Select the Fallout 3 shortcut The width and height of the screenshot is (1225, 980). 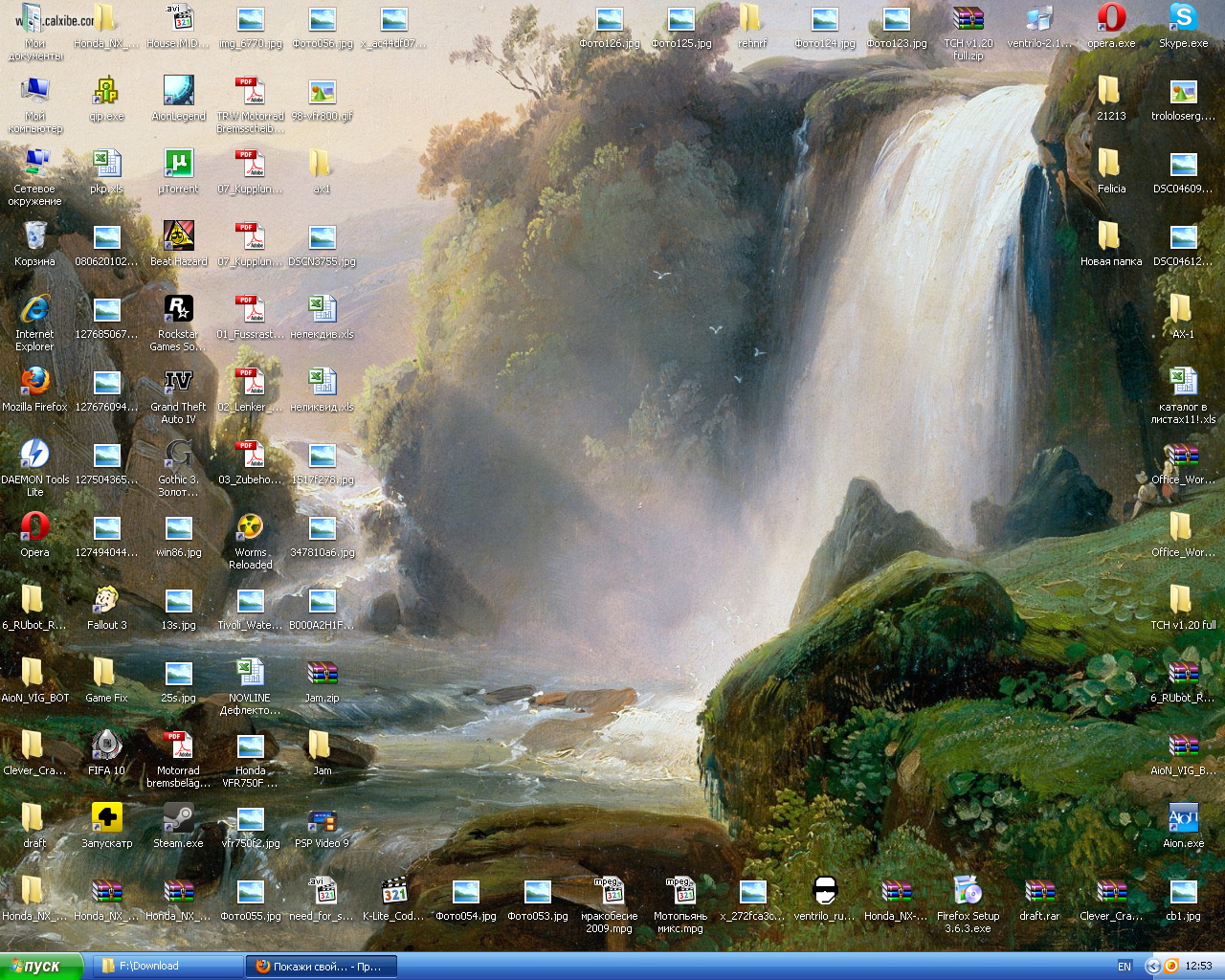pyautogui.click(x=106, y=601)
